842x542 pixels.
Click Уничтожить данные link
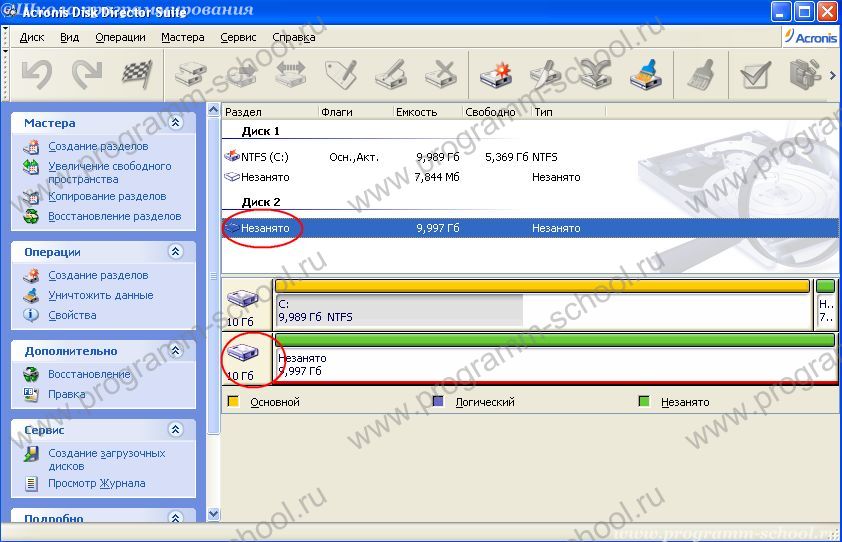(x=100, y=295)
